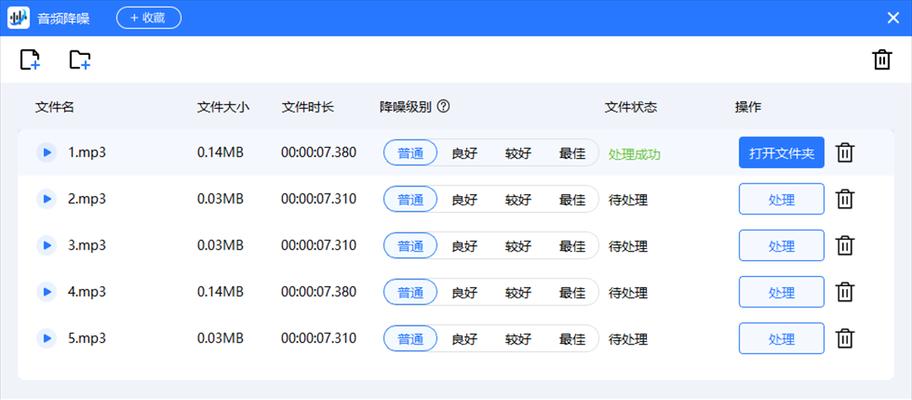Click the 音频降噪 window title
912x400 pixels.
coord(64,18)
